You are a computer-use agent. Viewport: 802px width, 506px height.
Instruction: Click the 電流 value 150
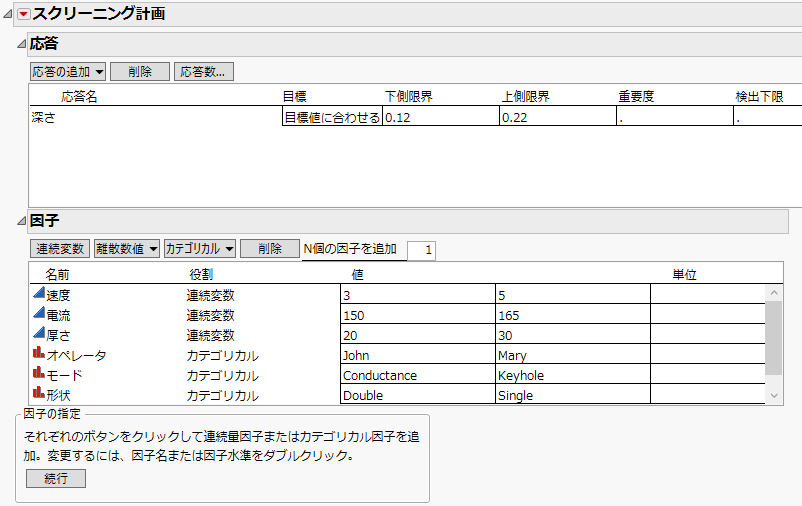click(x=417, y=315)
